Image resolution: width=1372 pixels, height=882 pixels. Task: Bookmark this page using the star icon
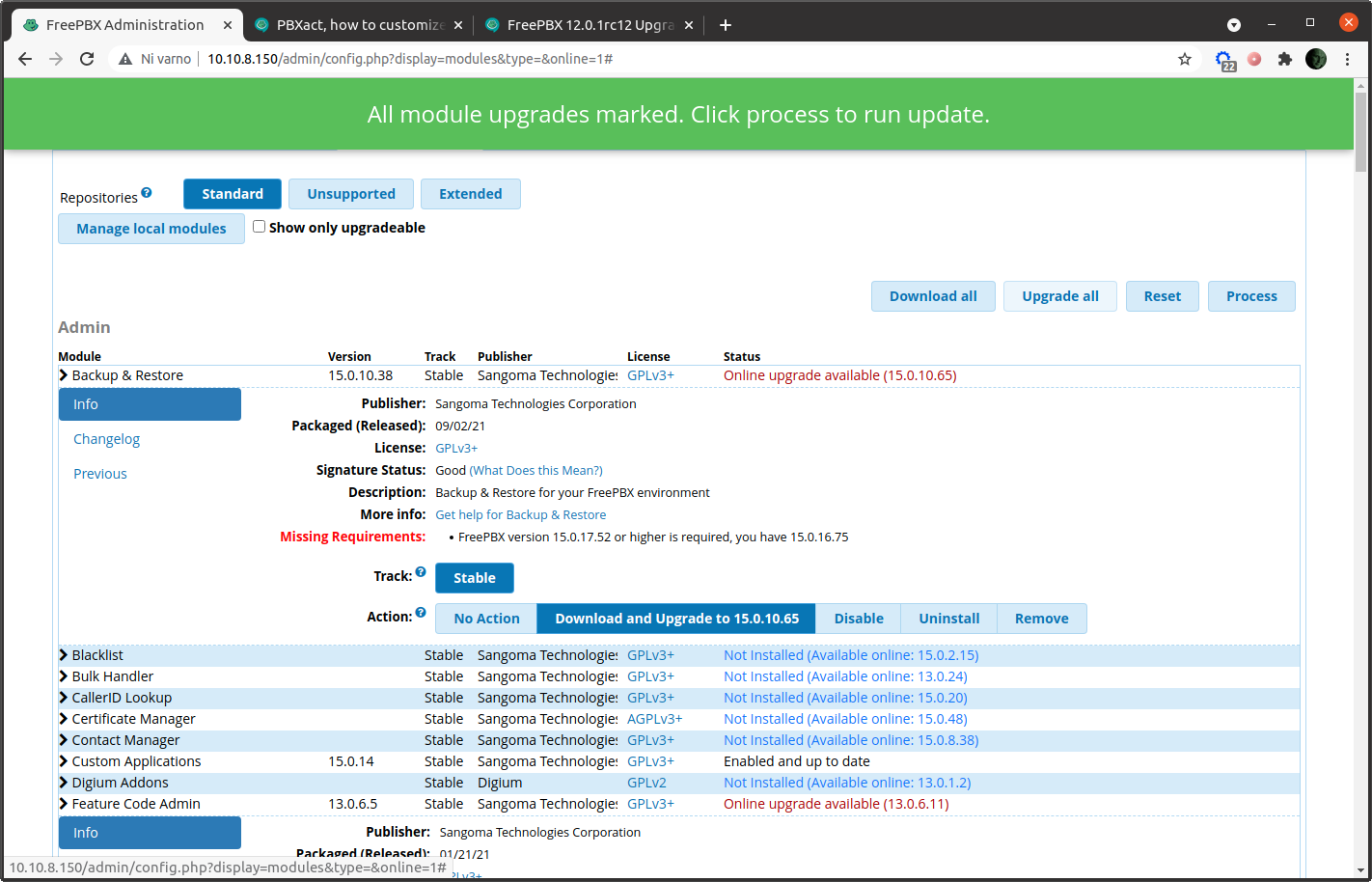1184,59
